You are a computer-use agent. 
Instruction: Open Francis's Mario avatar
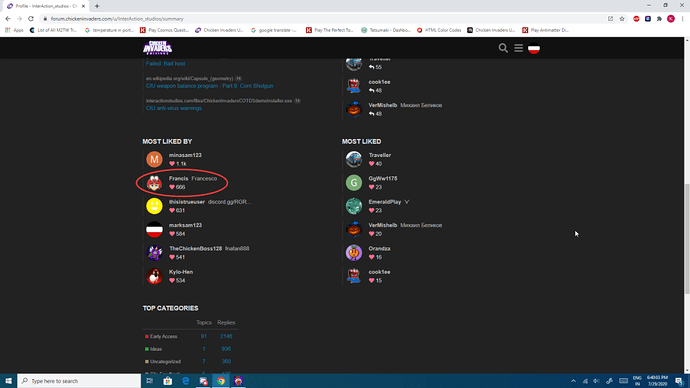click(154, 183)
